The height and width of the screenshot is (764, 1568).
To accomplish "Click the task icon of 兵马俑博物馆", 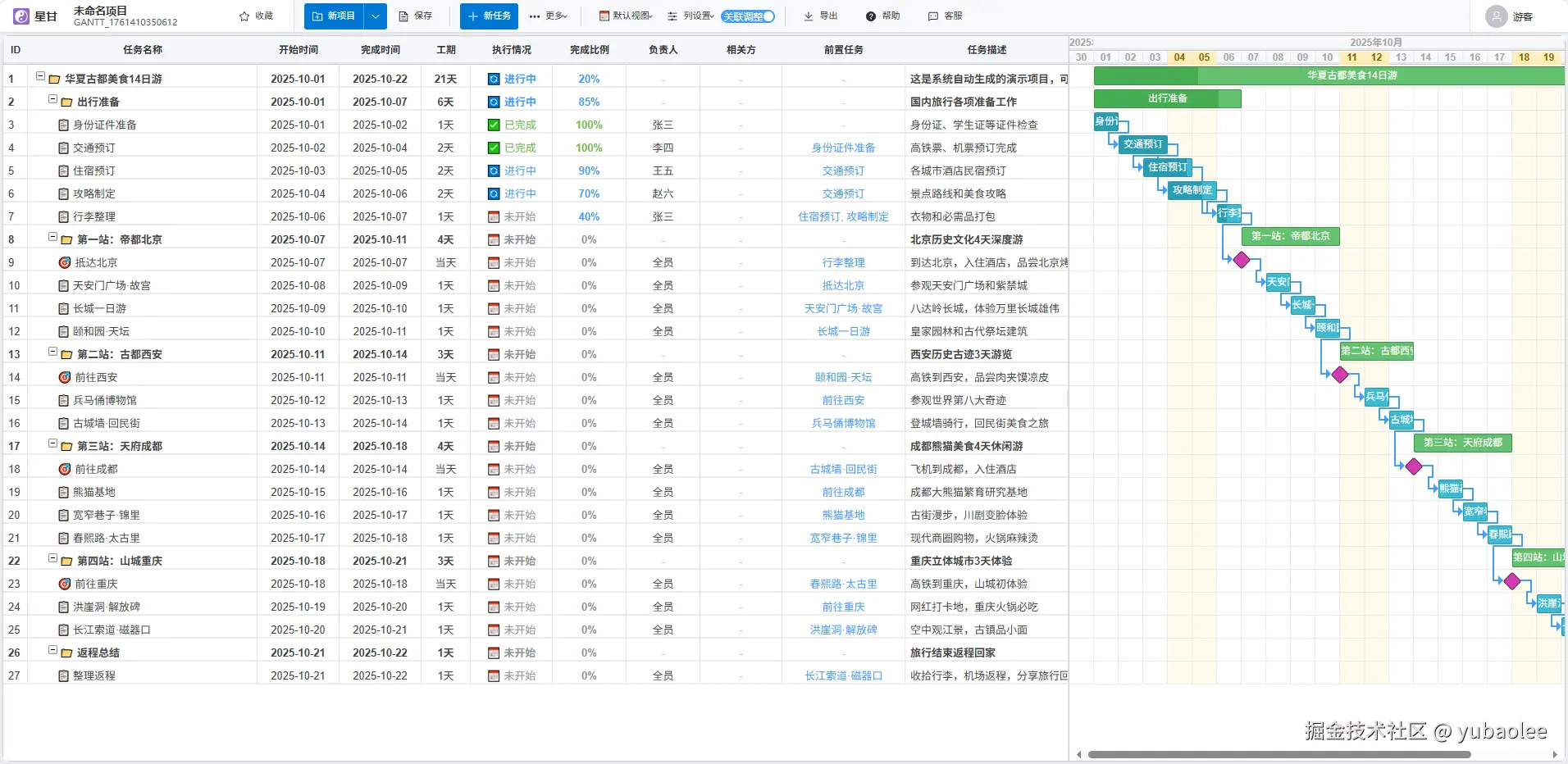I will click(64, 401).
